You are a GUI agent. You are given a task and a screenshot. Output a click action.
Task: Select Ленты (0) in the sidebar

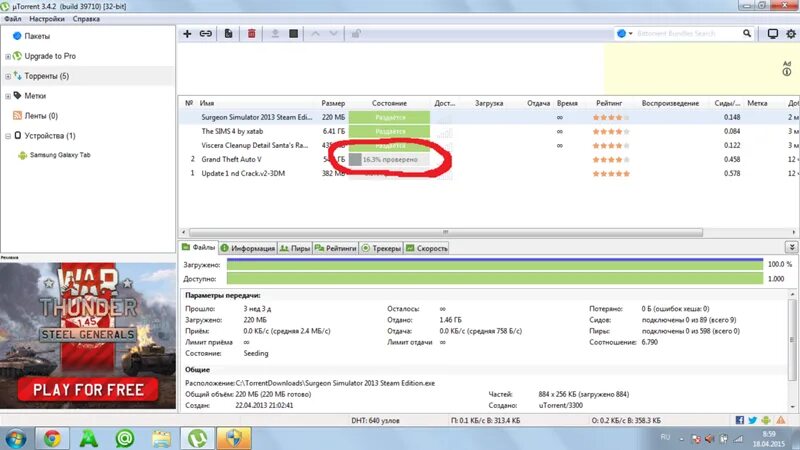click(41, 116)
